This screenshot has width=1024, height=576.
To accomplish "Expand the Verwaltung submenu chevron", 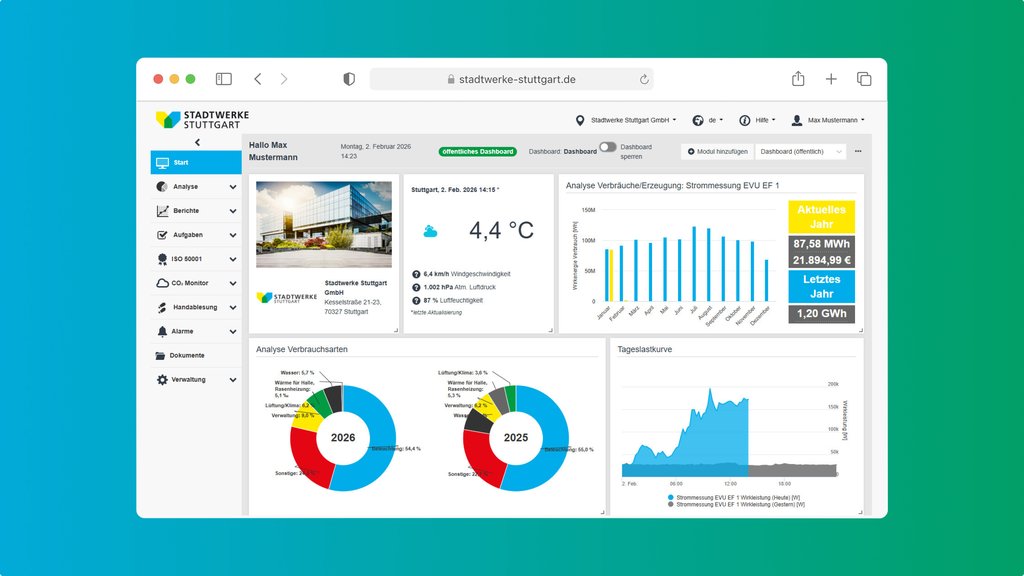I will pyautogui.click(x=232, y=380).
